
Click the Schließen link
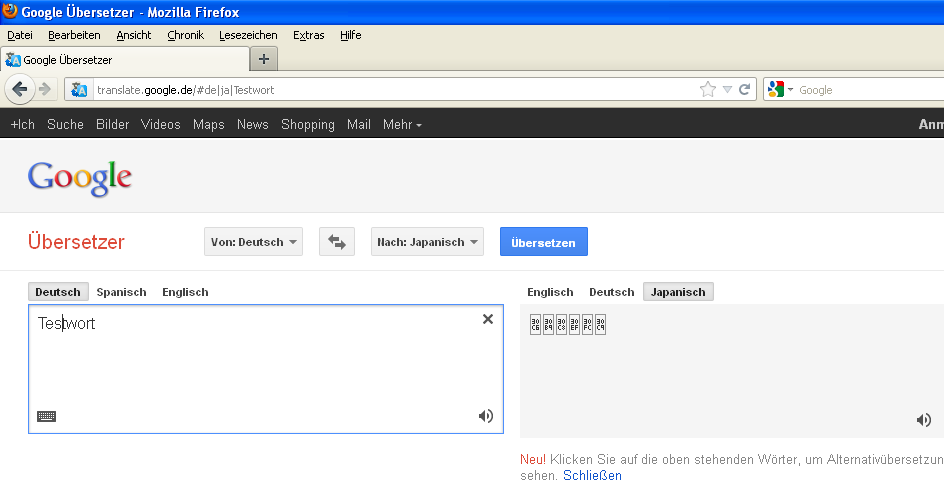point(592,476)
